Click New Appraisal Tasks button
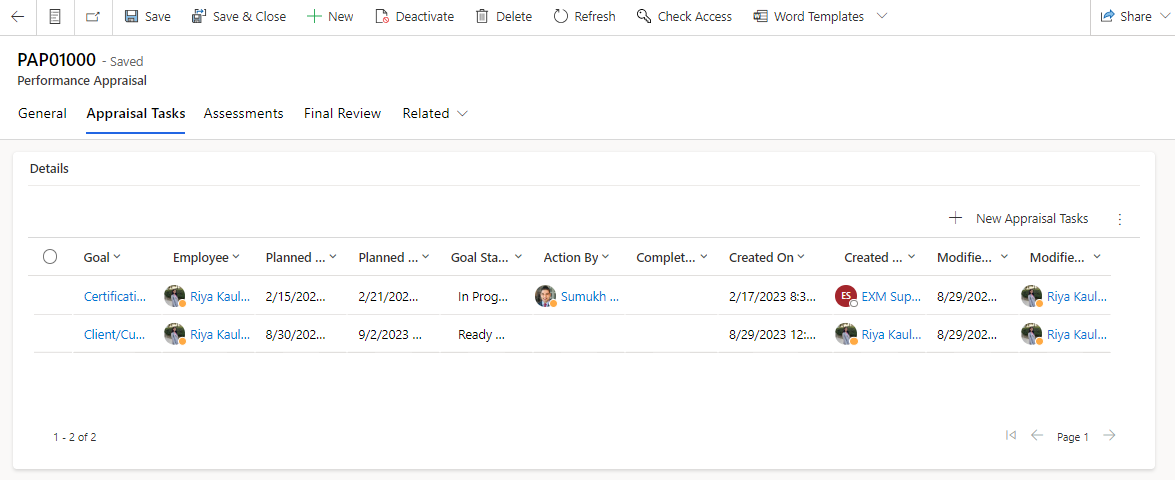 click(x=1019, y=219)
